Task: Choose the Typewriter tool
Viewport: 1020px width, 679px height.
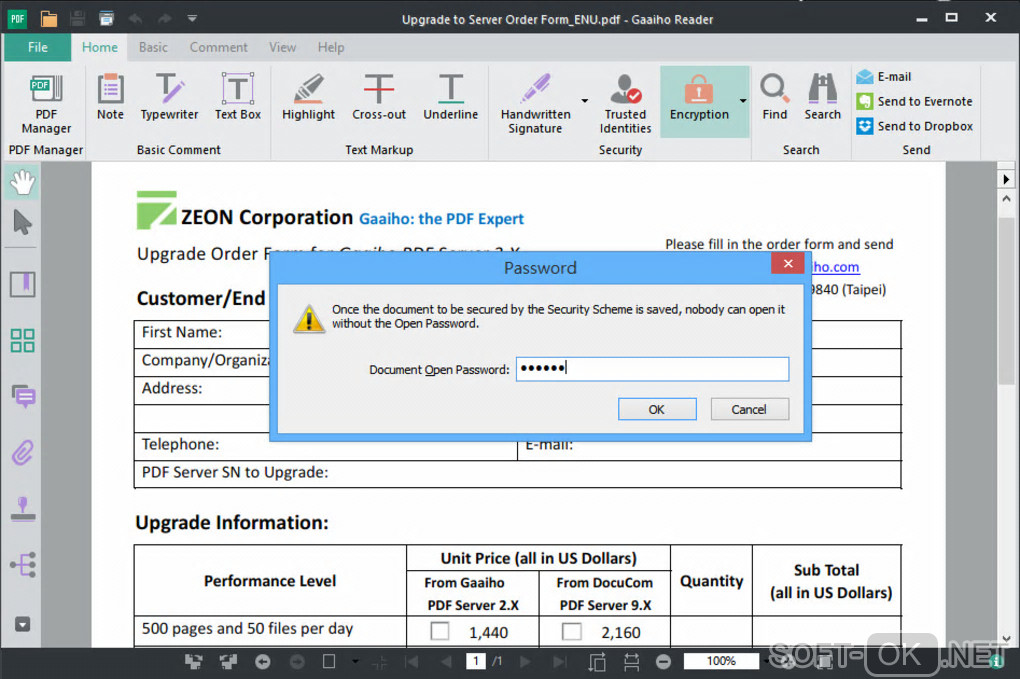Action: 169,97
